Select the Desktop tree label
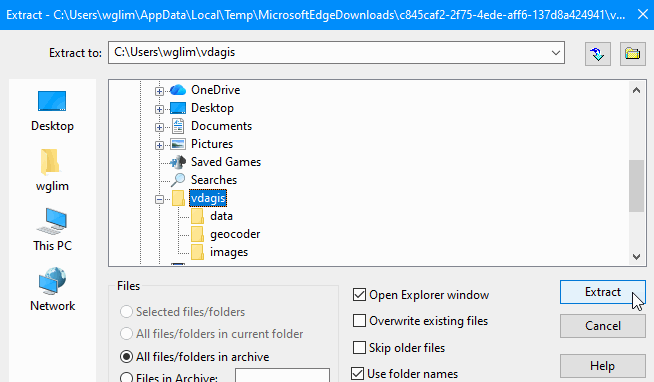This screenshot has height=382, width=654. pyautogui.click(x=212, y=108)
